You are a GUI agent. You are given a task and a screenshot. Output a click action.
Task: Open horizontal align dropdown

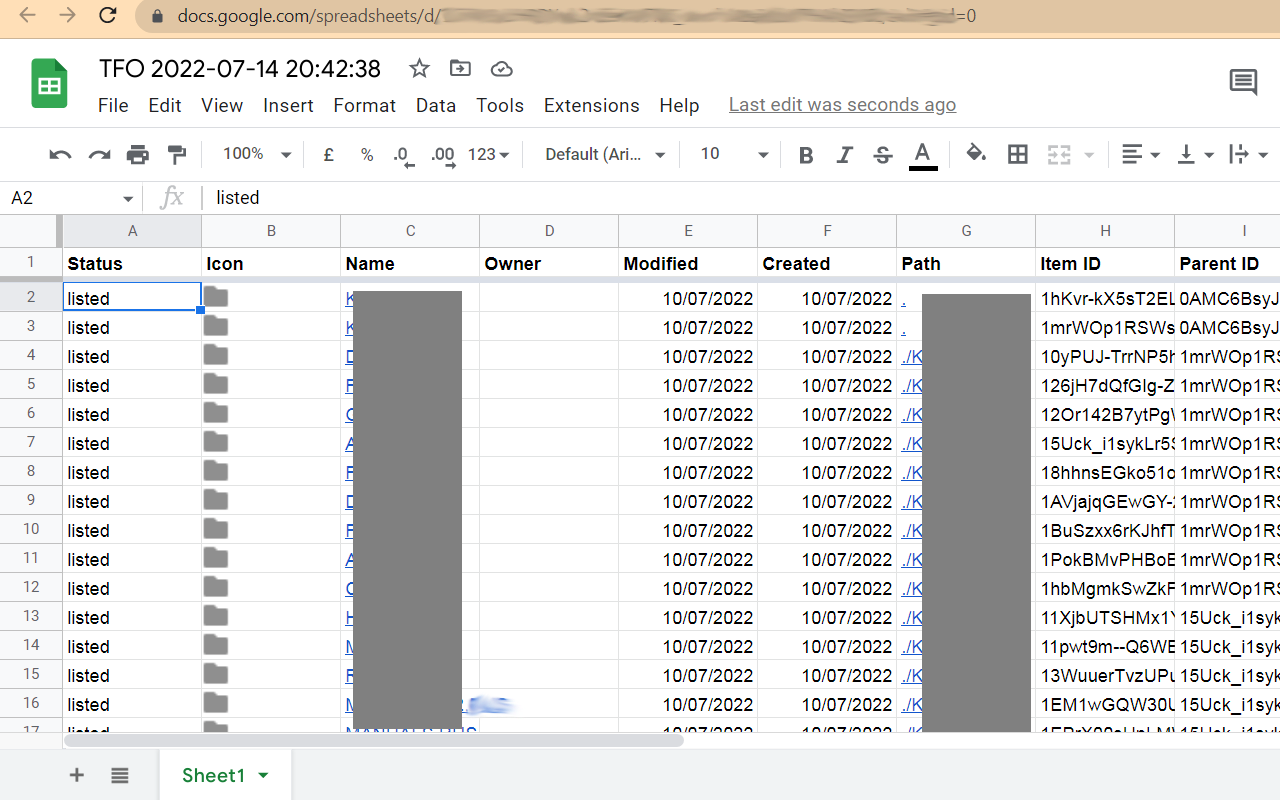click(x=1140, y=154)
